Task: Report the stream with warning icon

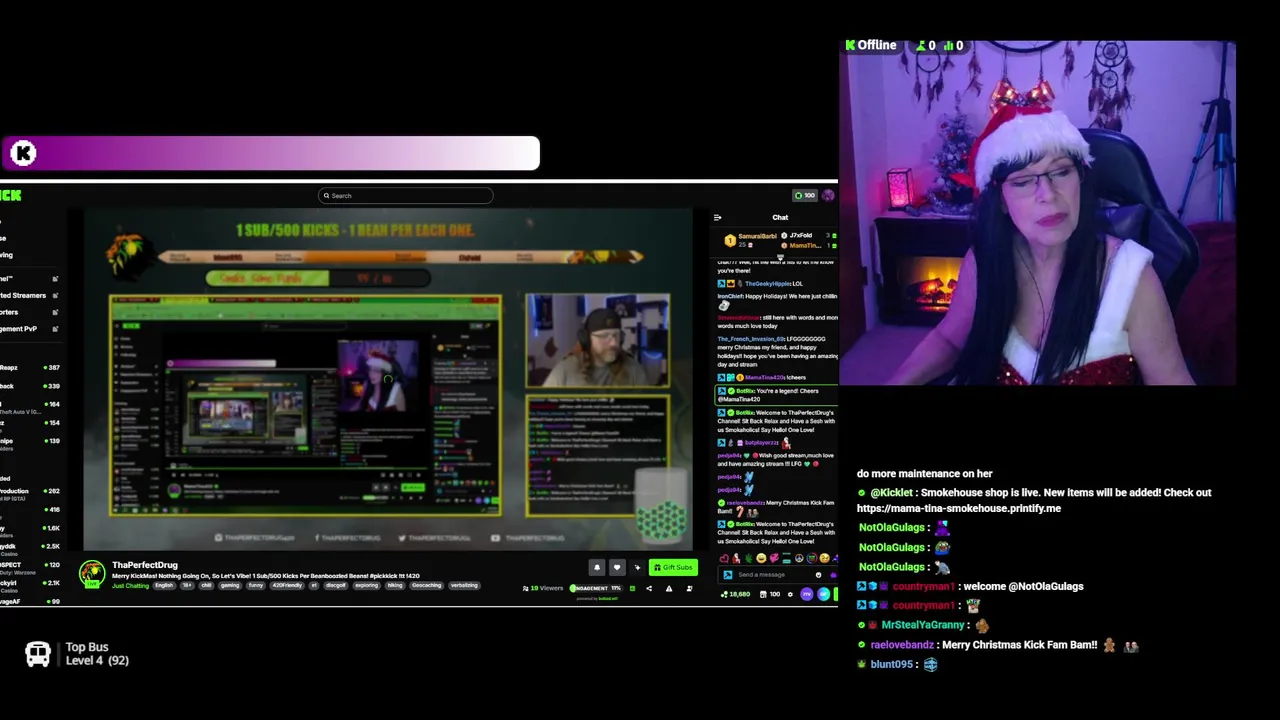Action: [669, 588]
